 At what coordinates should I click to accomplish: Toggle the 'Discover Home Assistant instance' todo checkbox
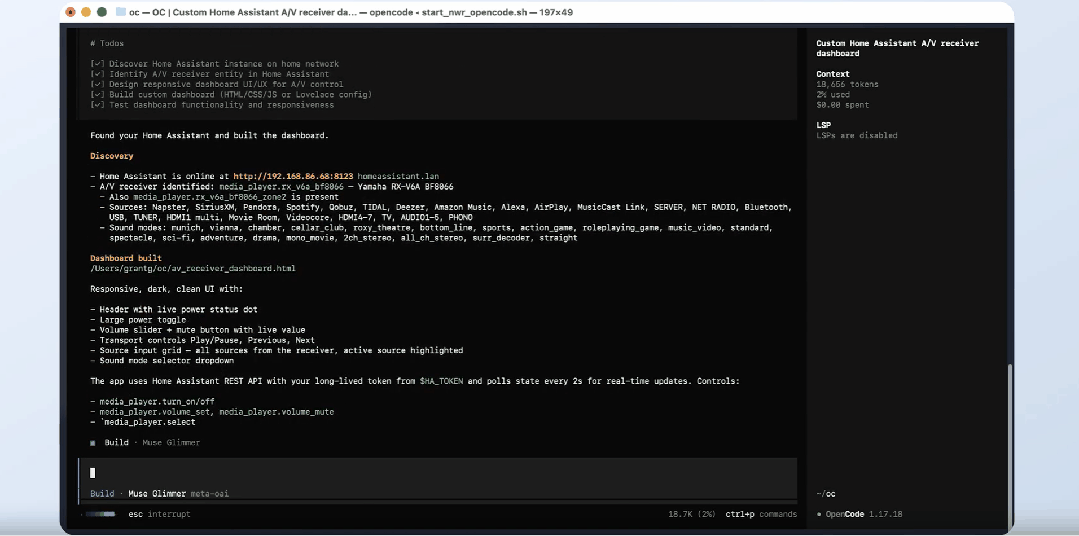(97, 64)
